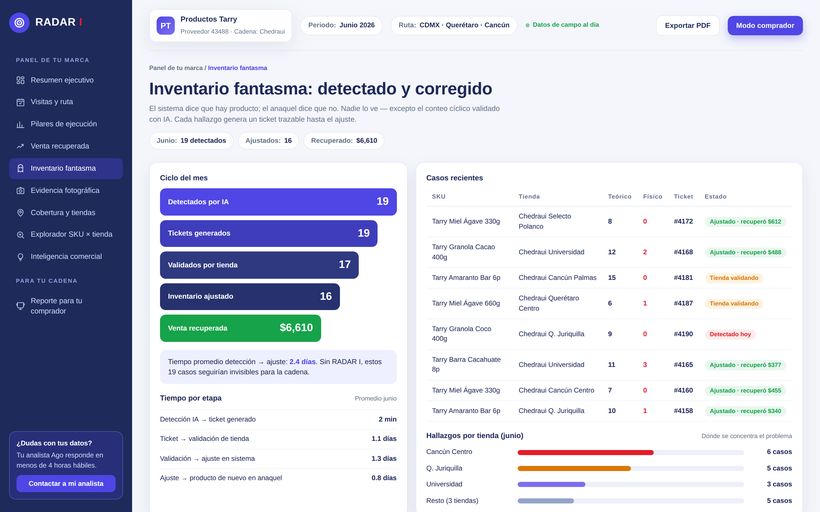Viewport: 820px width, 512px height.
Task: Click the PT supplier avatar badge
Action: [x=166, y=25]
